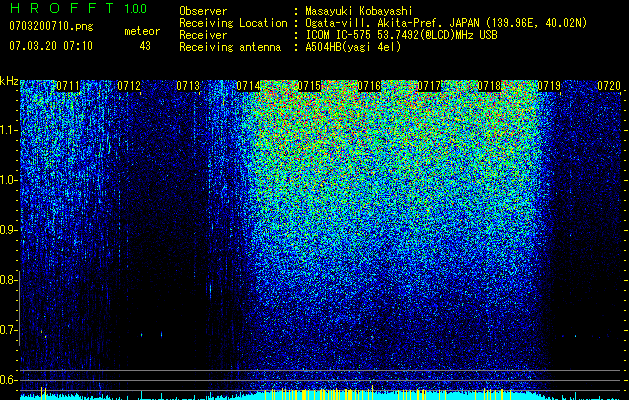
Task: Click the HROFFT title text
Action: pyautogui.click(x=63, y=8)
